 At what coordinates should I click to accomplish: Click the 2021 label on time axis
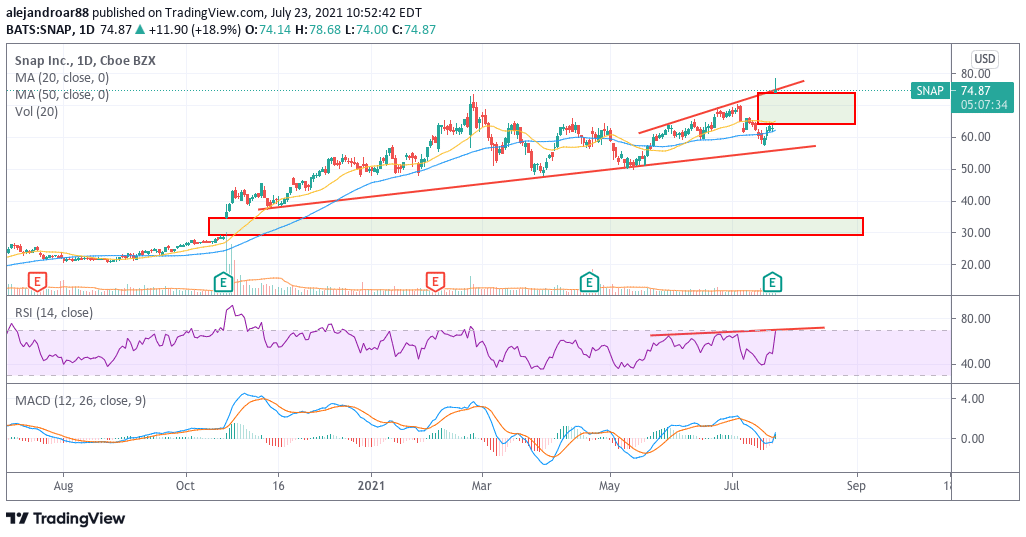[x=371, y=486]
